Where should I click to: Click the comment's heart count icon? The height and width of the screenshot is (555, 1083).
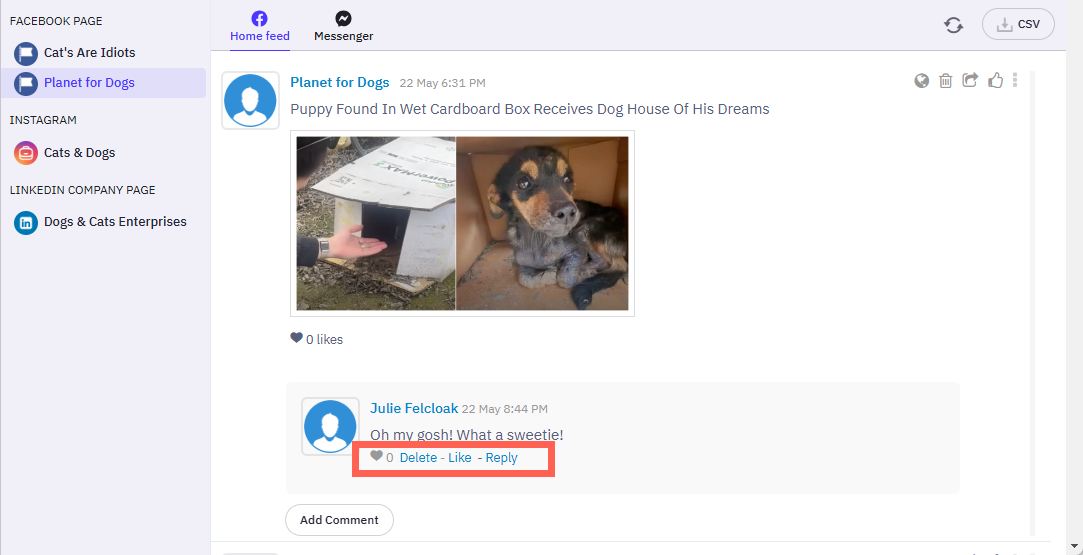(376, 456)
